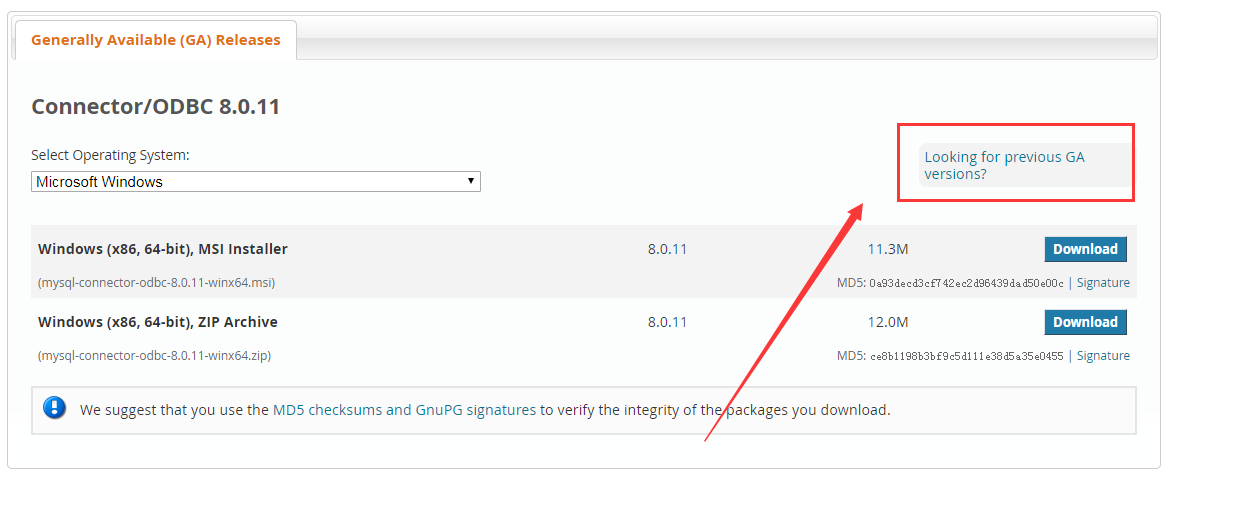
Task: Select the MD5 hash of the MSI Installer
Action: pos(966,283)
